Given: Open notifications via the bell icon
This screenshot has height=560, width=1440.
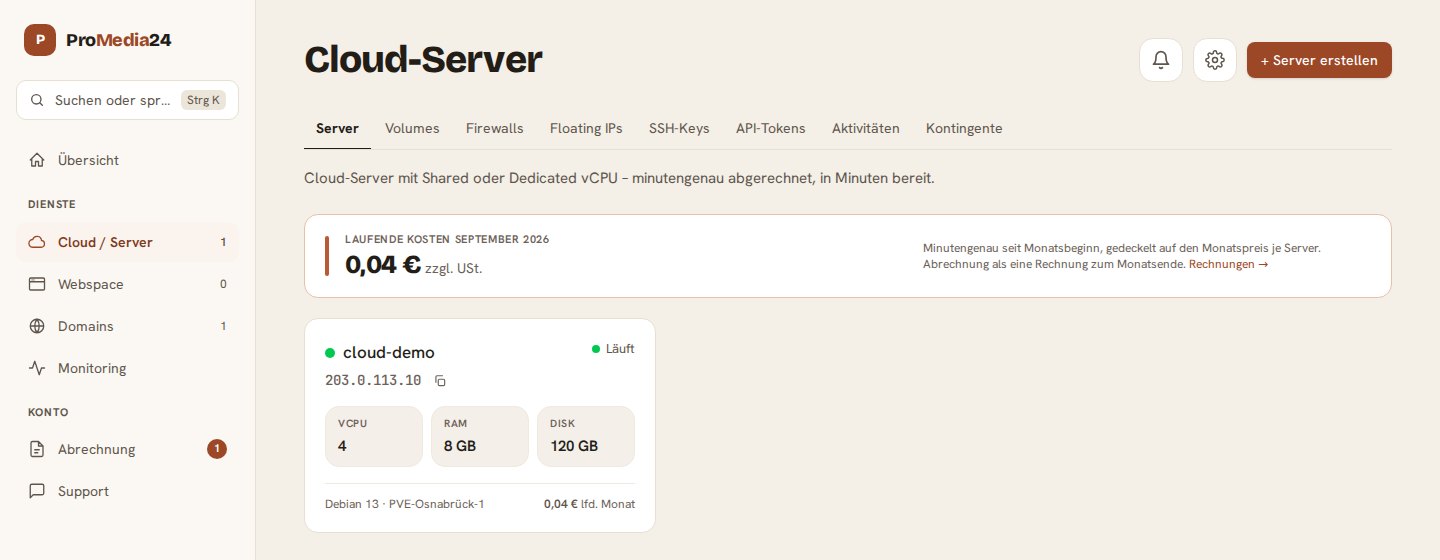Looking at the screenshot, I should point(1161,60).
